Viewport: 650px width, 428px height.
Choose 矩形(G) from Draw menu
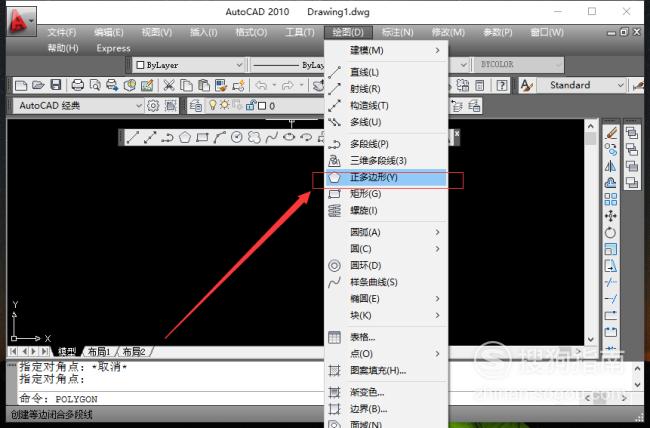(x=386, y=194)
